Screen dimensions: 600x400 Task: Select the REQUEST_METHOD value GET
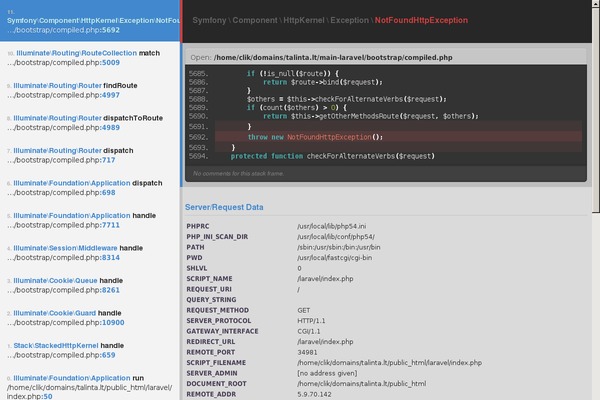click(304, 310)
